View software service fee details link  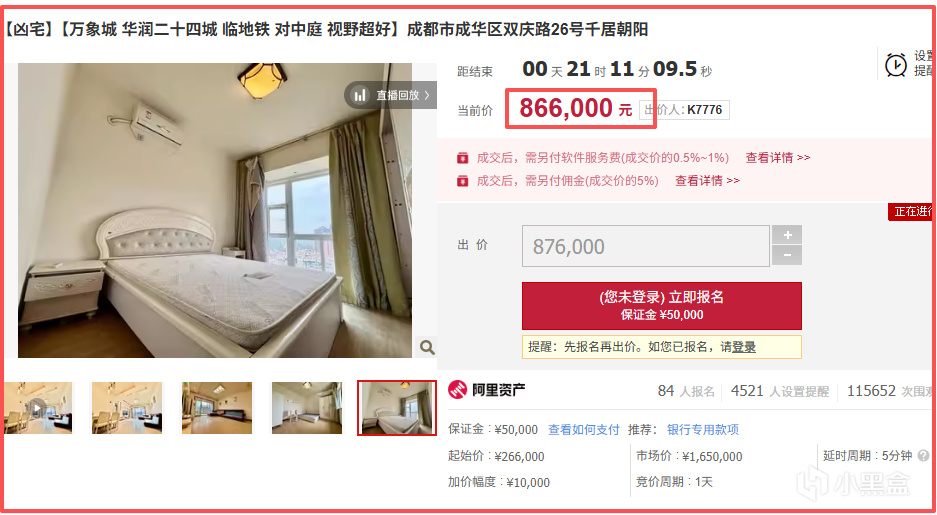pyautogui.click(x=777, y=158)
